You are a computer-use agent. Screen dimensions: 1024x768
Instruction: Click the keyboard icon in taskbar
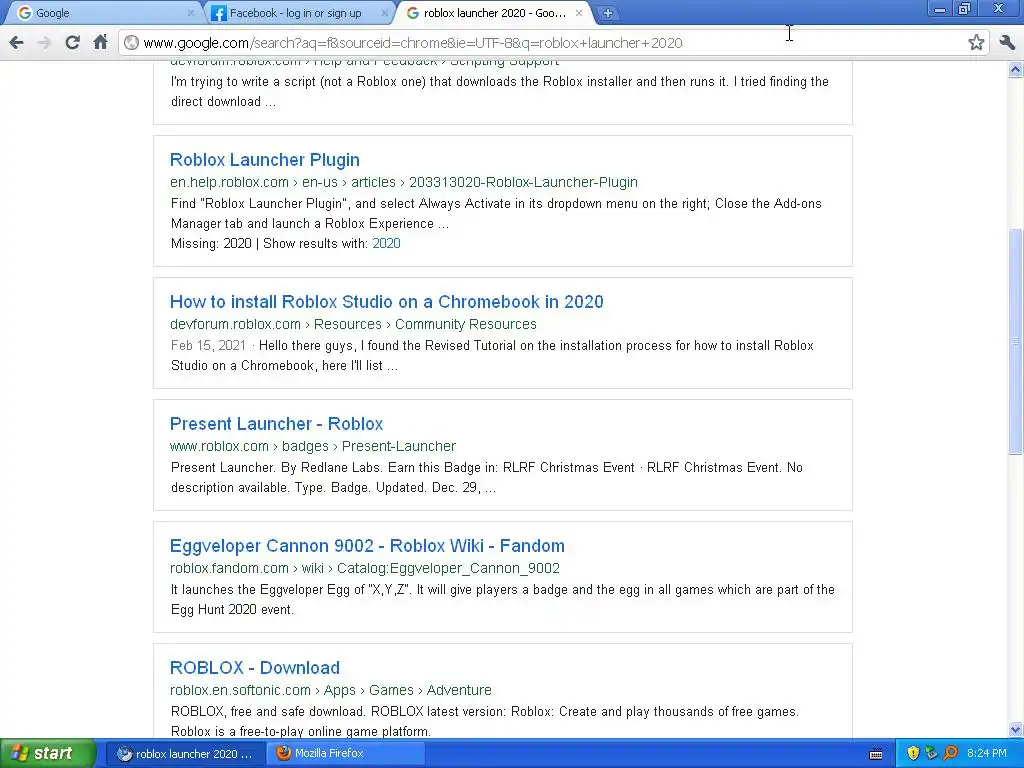[876, 754]
